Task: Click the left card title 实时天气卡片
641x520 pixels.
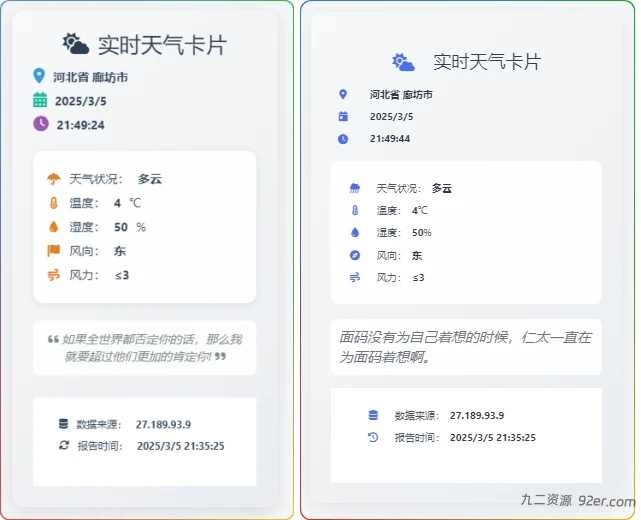Action: tap(162, 45)
